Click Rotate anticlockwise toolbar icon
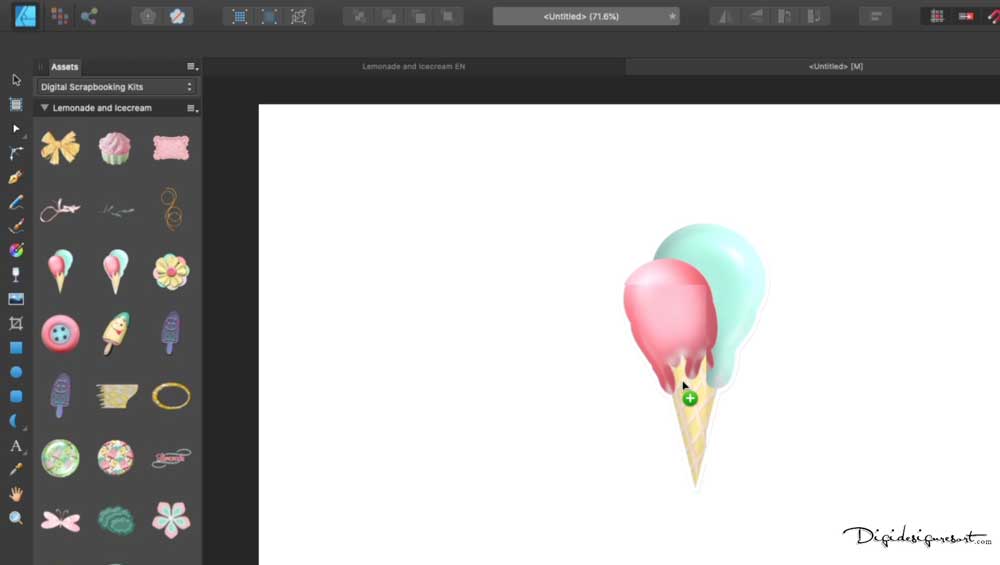Viewport: 1000px width, 565px height. [x=784, y=16]
